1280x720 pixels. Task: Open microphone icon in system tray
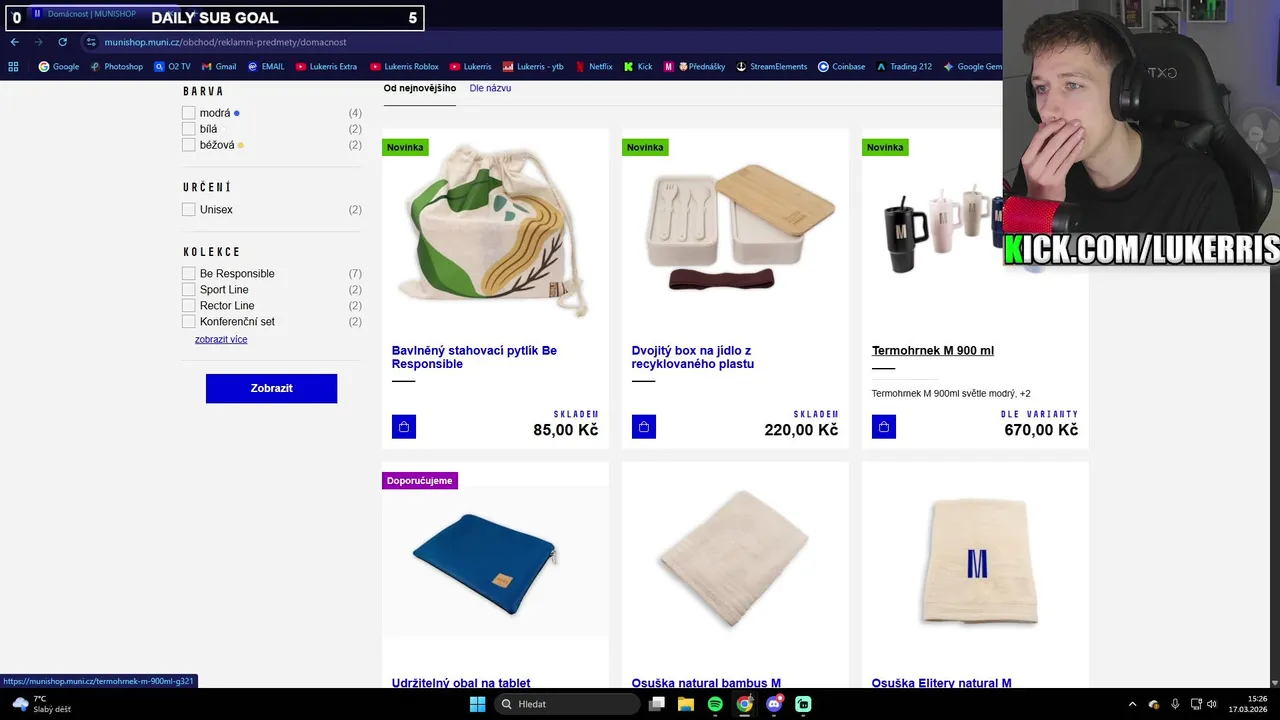click(1175, 704)
